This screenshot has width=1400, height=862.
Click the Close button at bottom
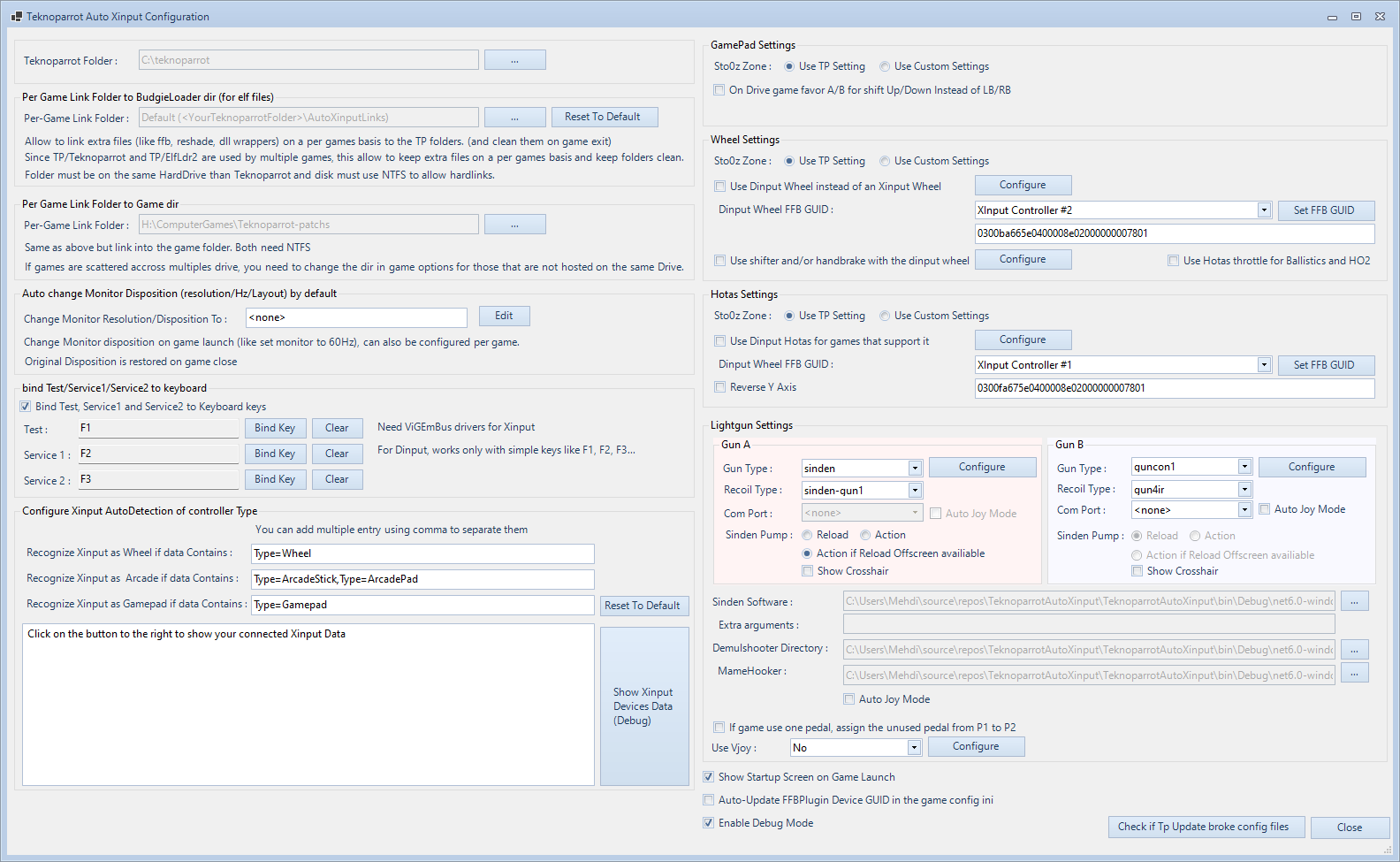click(x=1350, y=828)
